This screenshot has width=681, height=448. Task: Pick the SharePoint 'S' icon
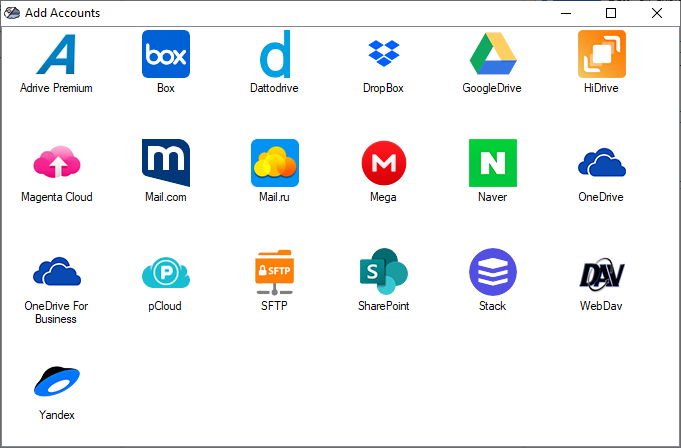click(x=384, y=272)
